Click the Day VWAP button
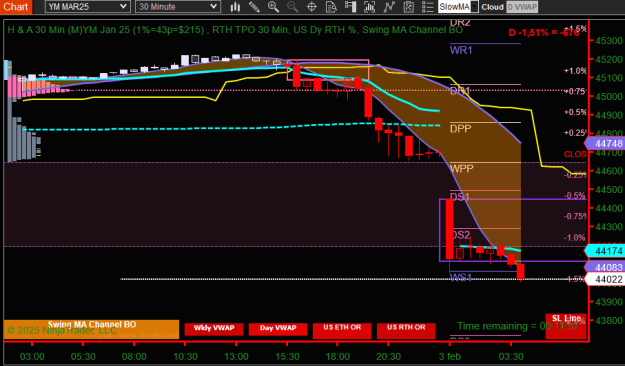The height and width of the screenshot is (366, 625). pos(278,329)
